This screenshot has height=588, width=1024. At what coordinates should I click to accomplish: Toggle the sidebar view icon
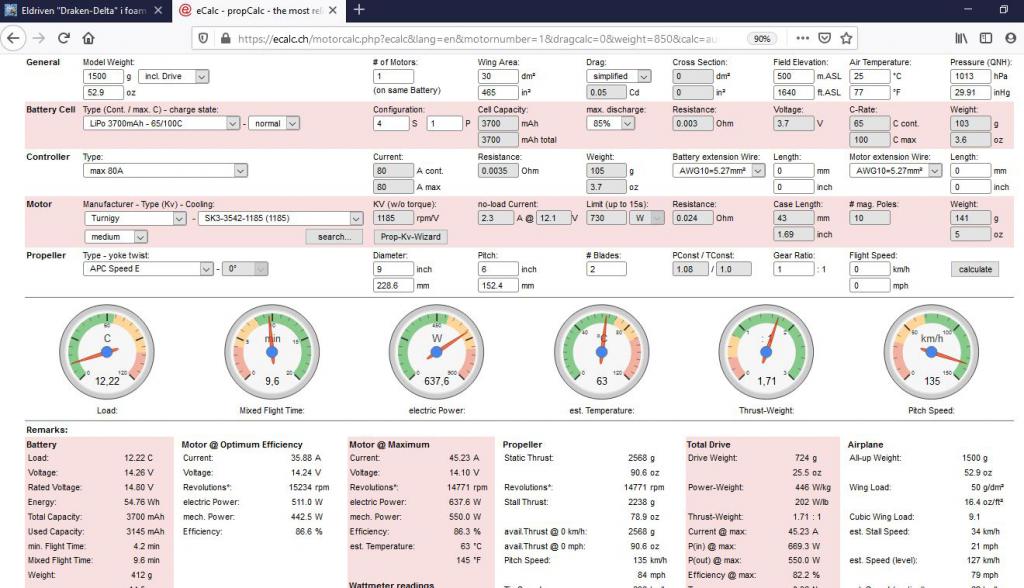(986, 38)
